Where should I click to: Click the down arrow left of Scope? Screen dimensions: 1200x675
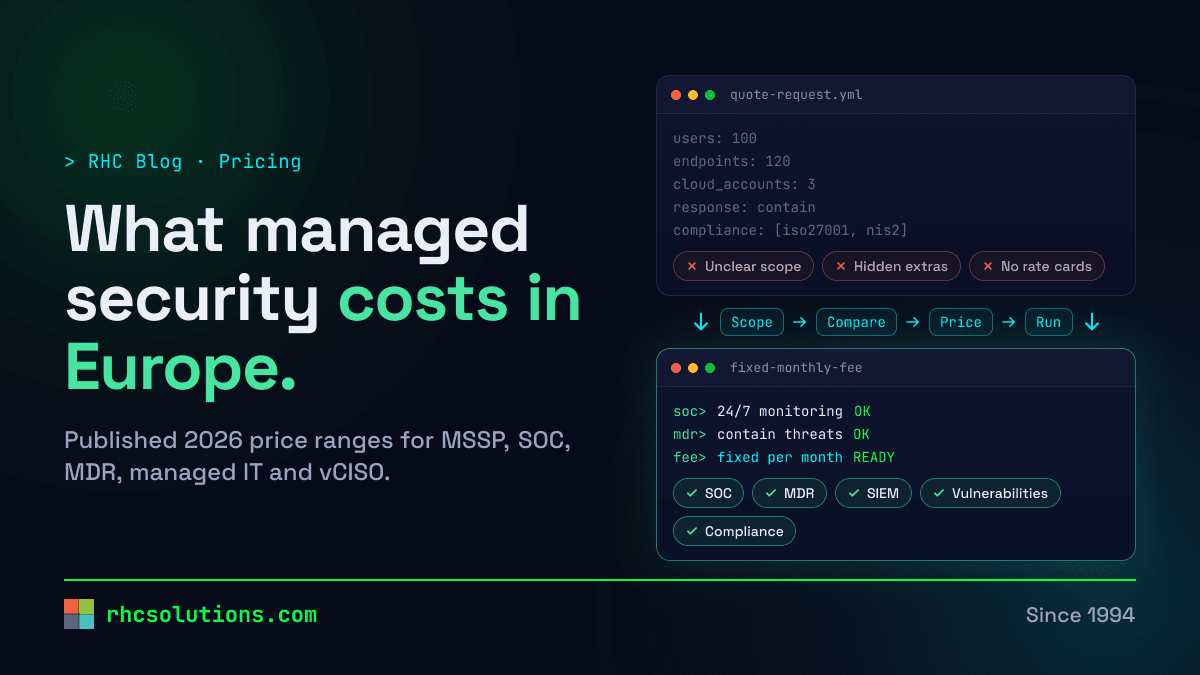point(701,322)
